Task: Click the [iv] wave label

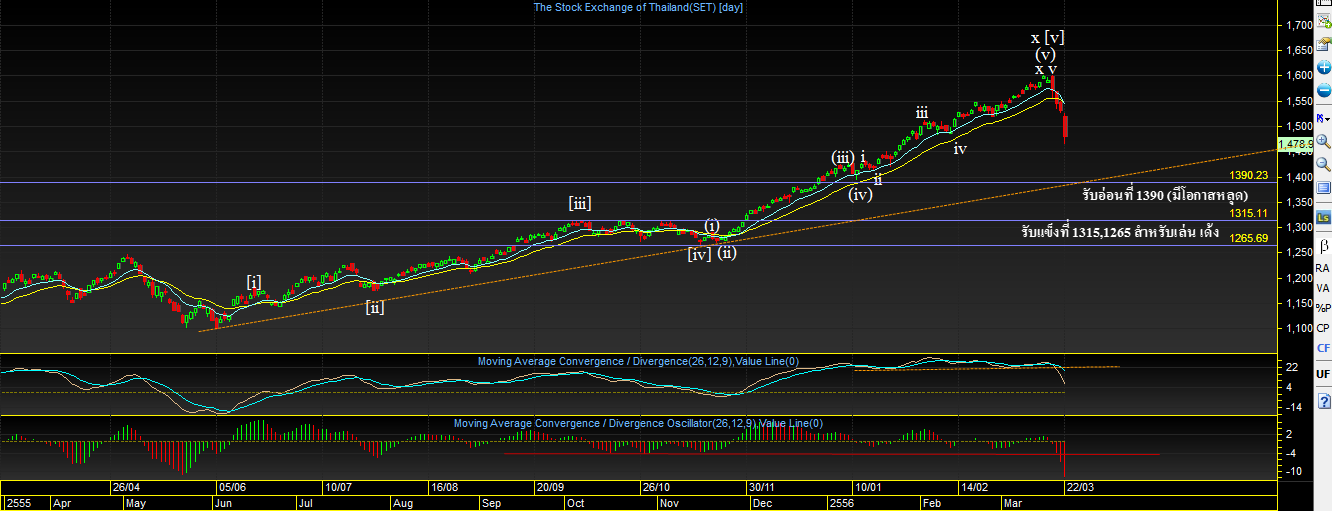Action: [699, 254]
